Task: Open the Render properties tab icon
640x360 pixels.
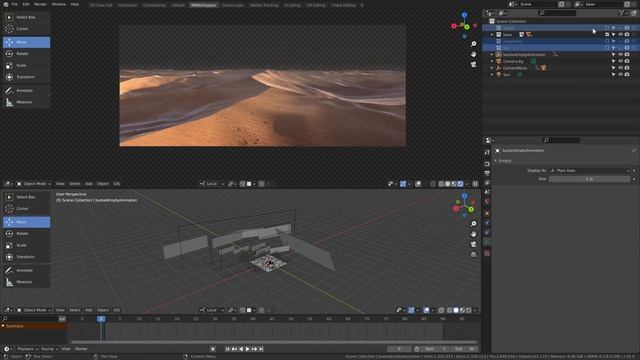Action: (487, 164)
